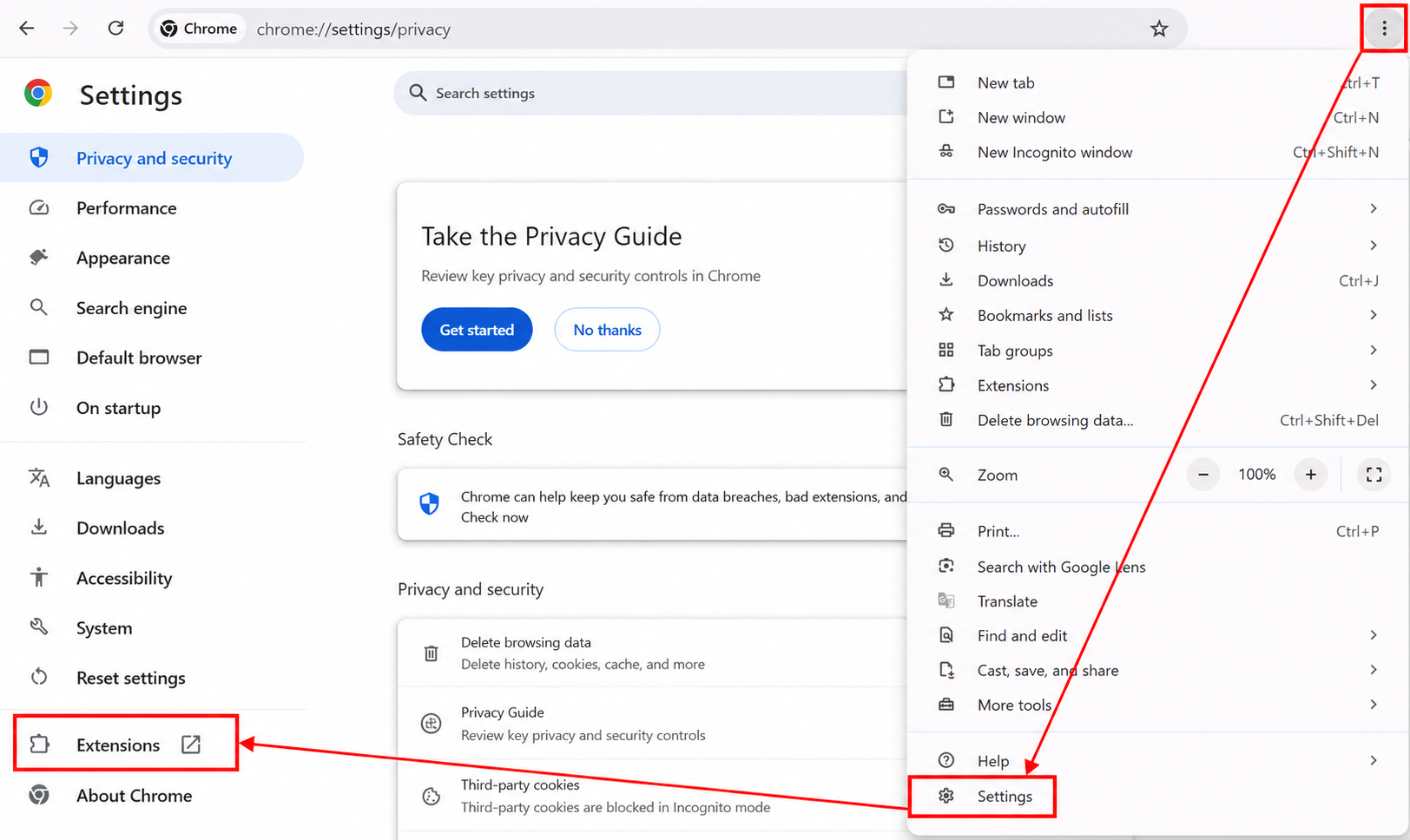Click the Get started button
The width and height of the screenshot is (1410, 840).
[x=477, y=330]
